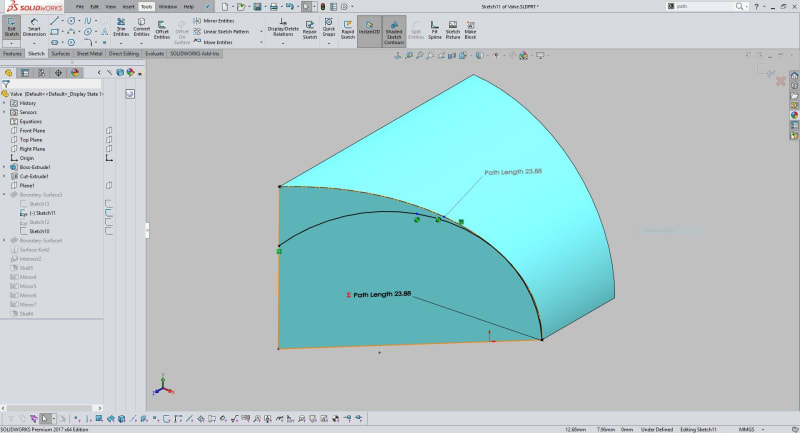Click Mirror Entities
Image resolution: width=800 pixels, height=433 pixels.
214,21
